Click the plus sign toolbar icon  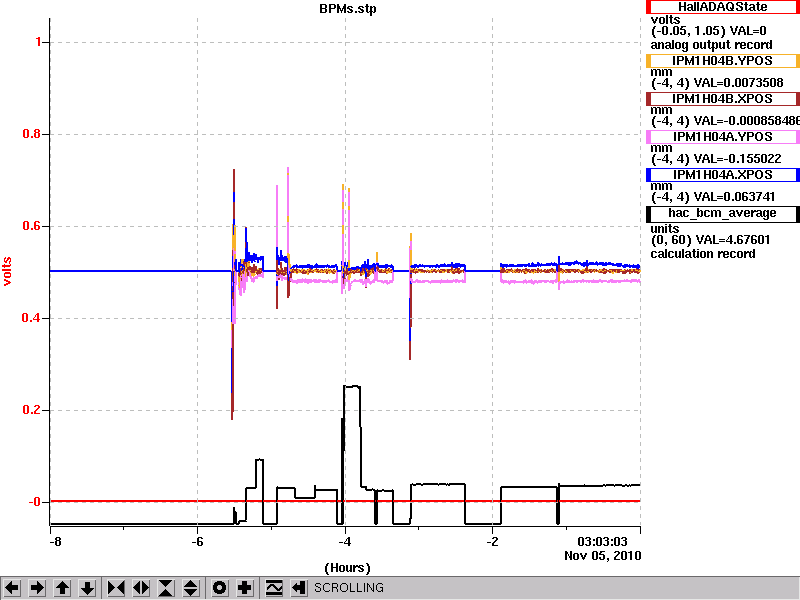point(245,588)
